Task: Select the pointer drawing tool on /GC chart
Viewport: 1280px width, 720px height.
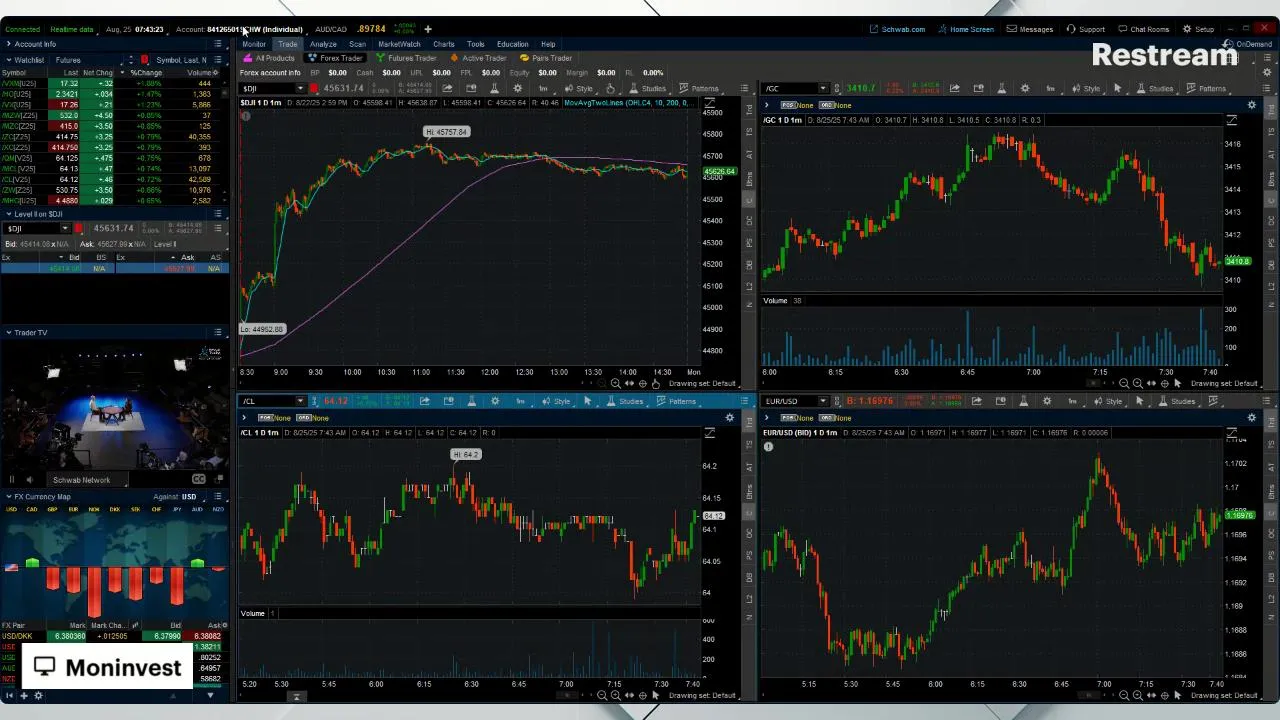Action: pos(1118,88)
